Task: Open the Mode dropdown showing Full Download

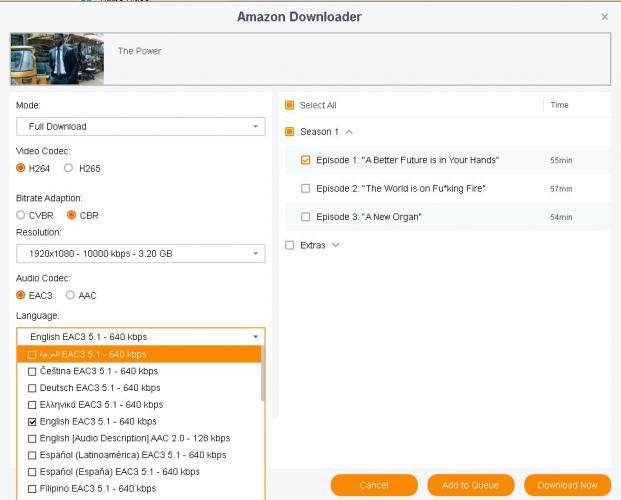Action: click(141, 126)
